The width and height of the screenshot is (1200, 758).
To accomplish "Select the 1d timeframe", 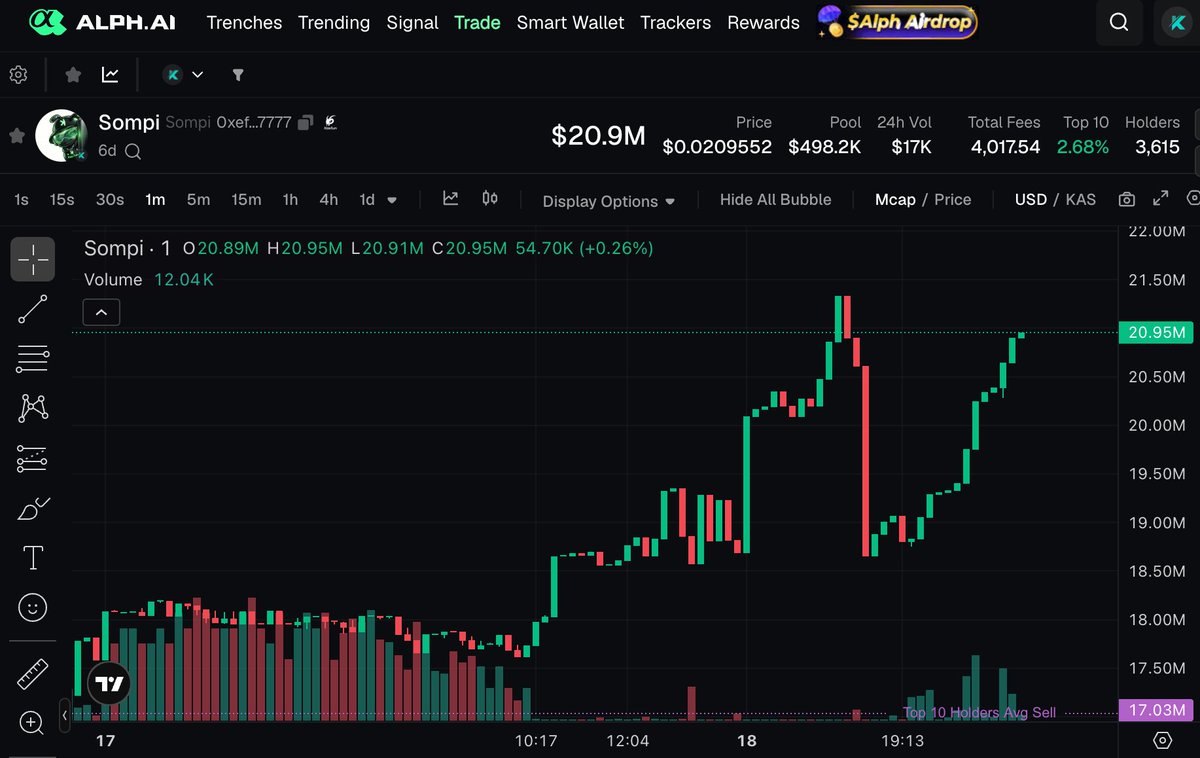I will pos(367,200).
